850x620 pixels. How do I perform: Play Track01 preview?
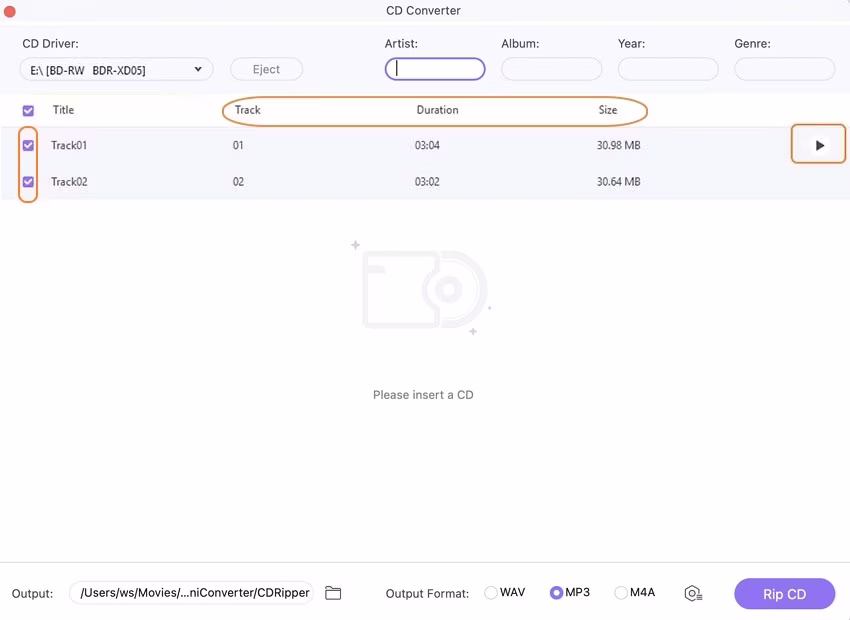(819, 145)
